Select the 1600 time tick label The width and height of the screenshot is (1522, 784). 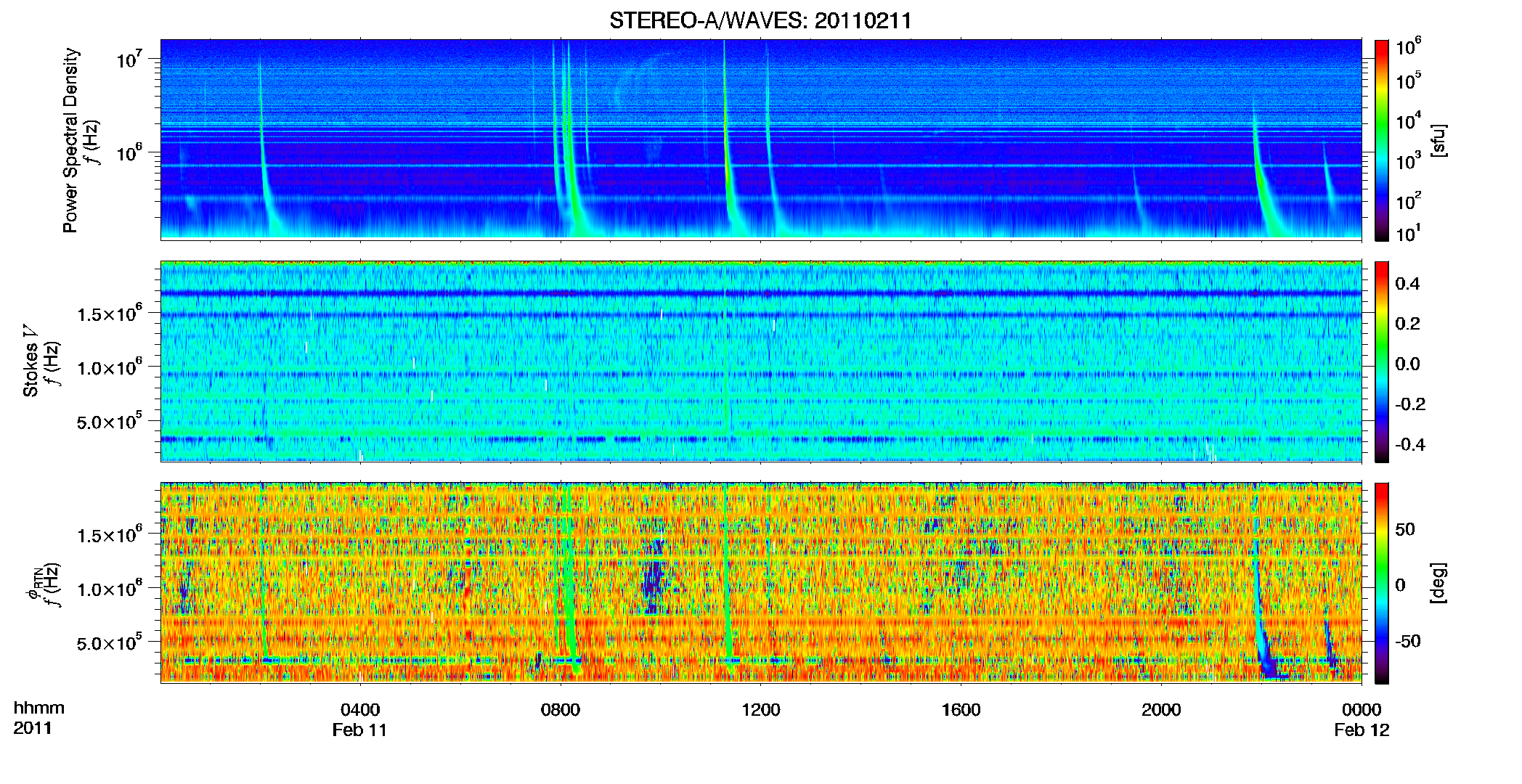pos(961,709)
